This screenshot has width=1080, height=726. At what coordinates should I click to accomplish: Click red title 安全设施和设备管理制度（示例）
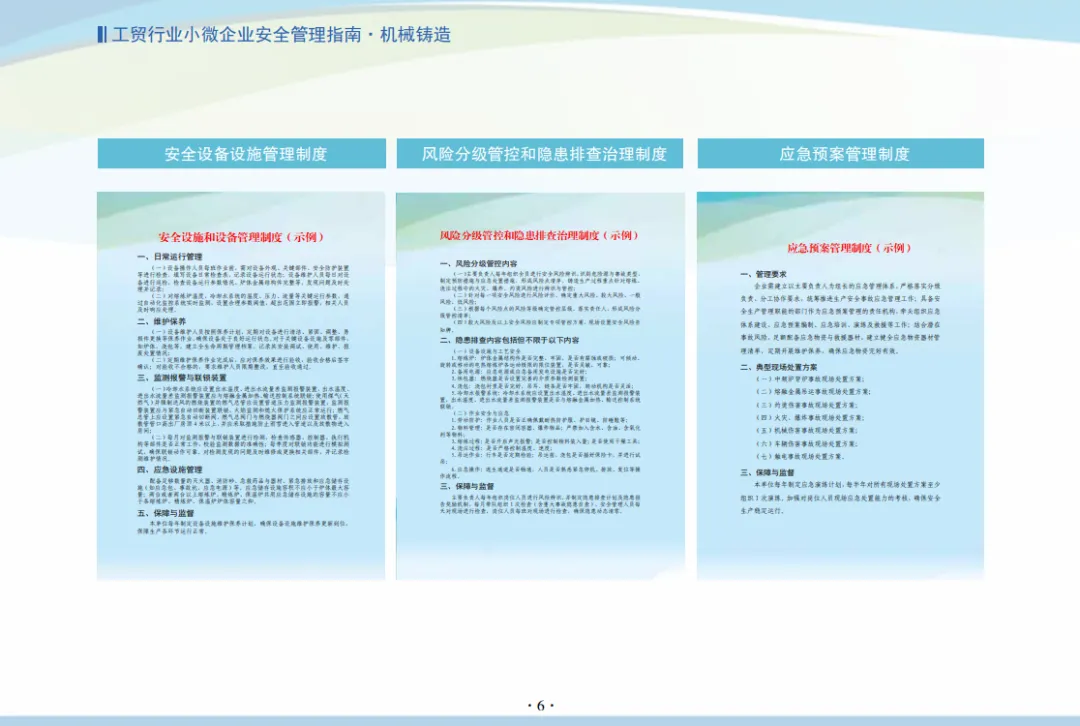241,237
